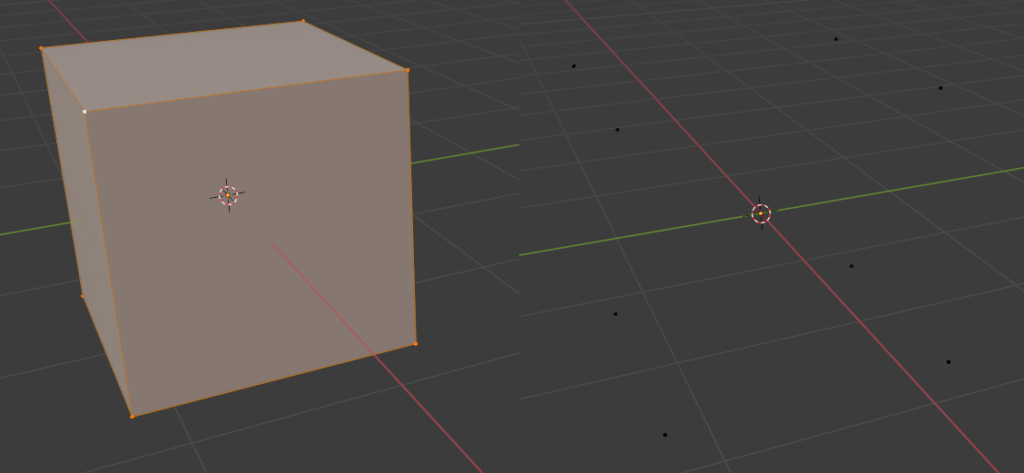
Task: Select the bottom-right loose vertex in right viewport
Action: 948,362
